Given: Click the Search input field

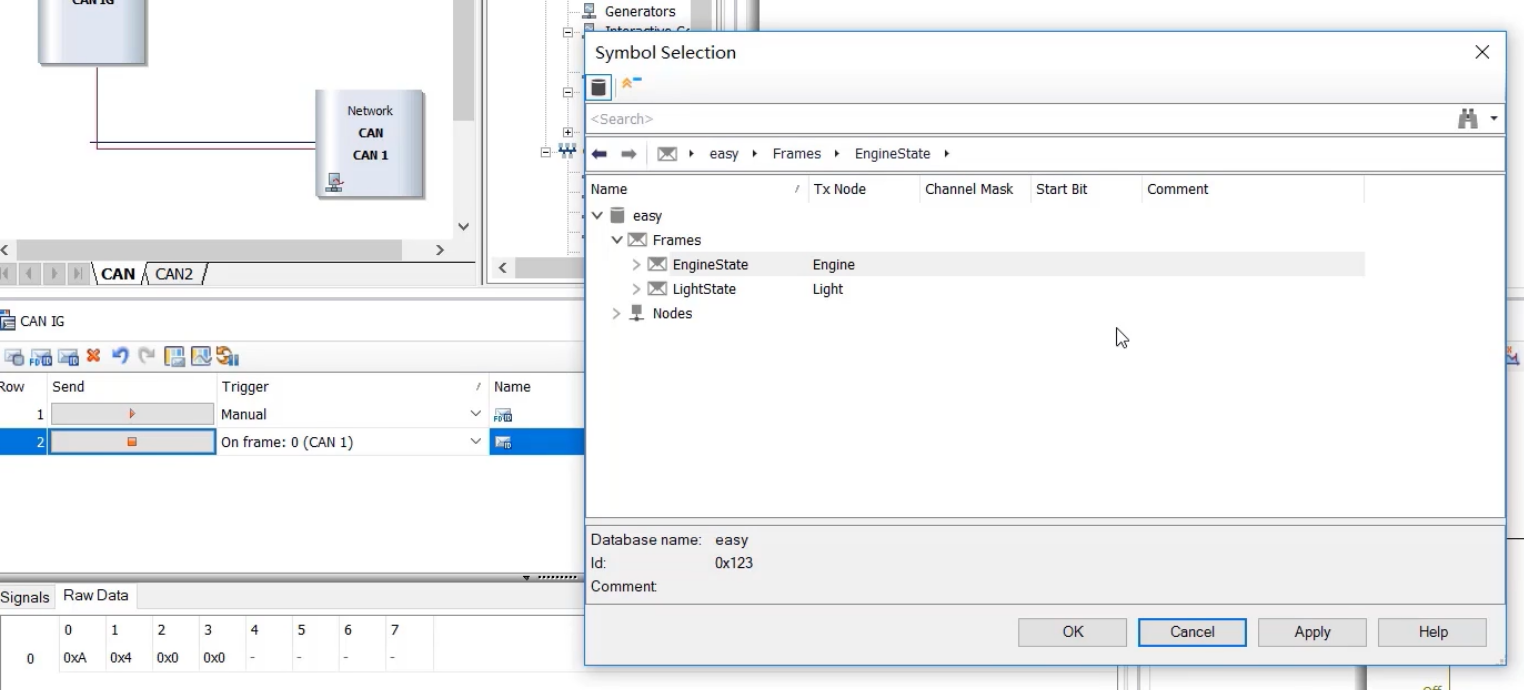Looking at the screenshot, I should point(1019,119).
